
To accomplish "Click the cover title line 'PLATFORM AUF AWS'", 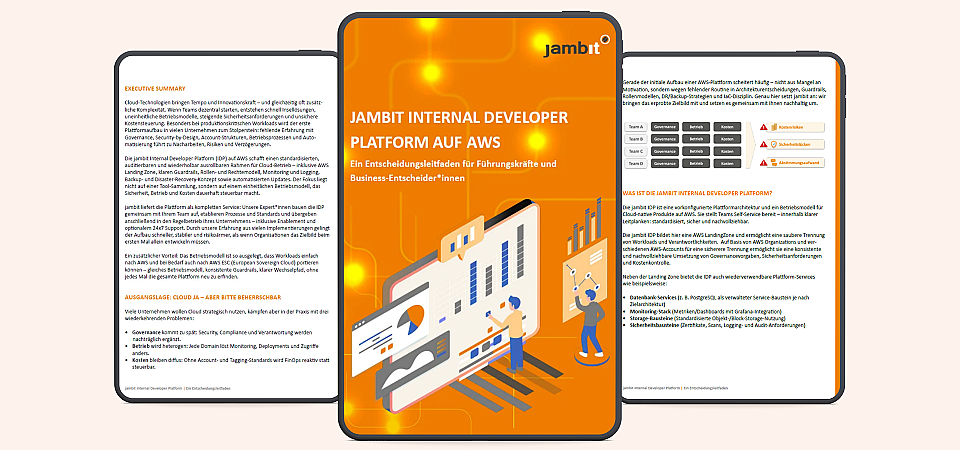I will click(424, 143).
